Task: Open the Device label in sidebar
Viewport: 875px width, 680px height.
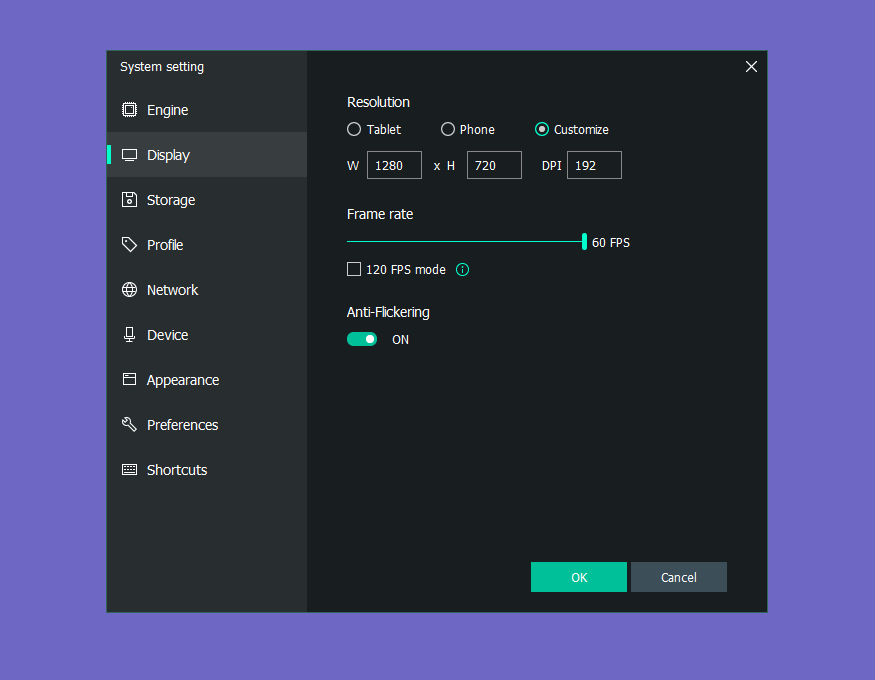Action: pos(167,335)
